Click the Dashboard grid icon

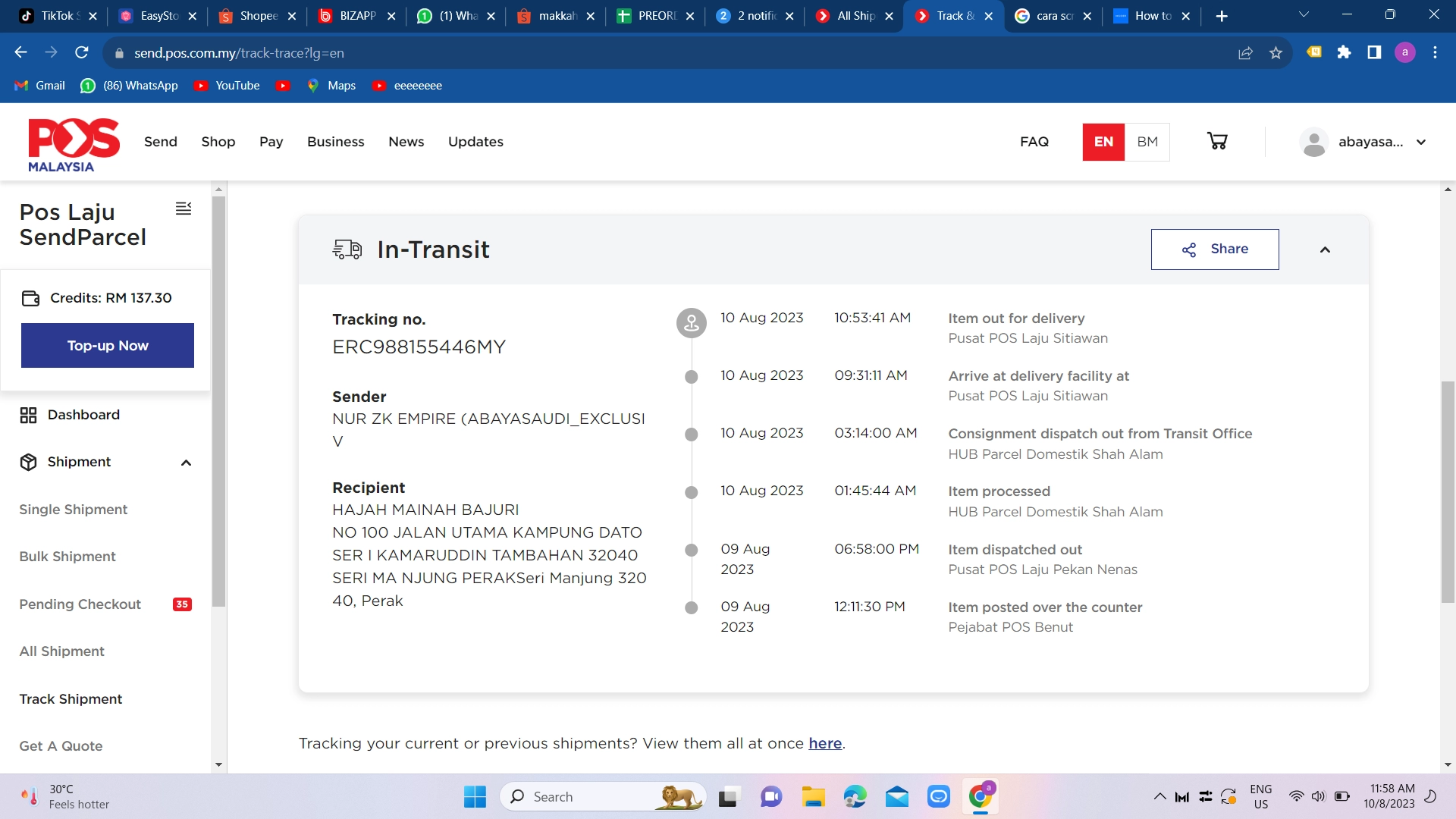click(x=28, y=415)
